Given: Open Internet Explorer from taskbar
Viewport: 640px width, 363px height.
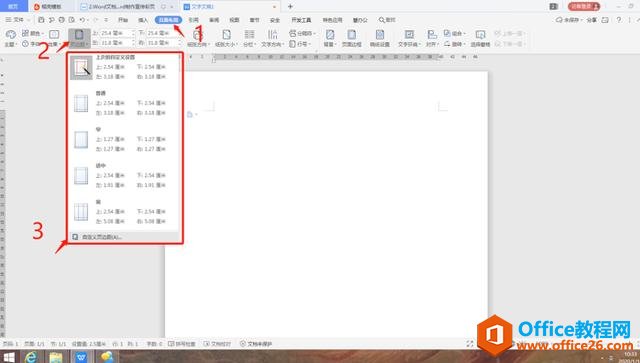Looking at the screenshot, I should (31, 357).
